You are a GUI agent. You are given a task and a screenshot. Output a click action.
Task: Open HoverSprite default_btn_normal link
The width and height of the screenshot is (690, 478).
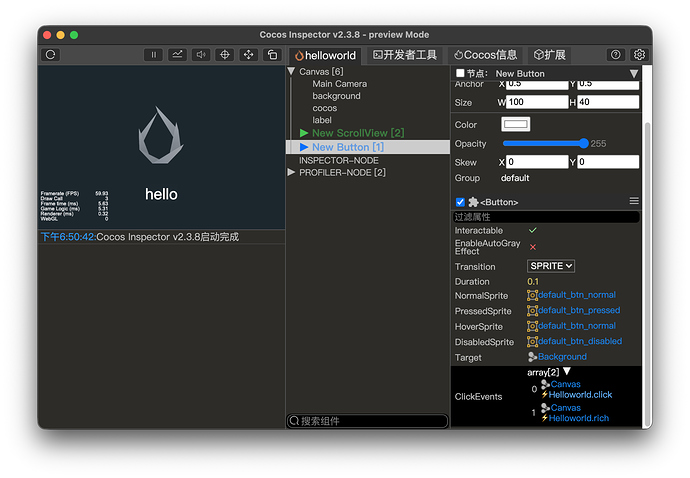pyautogui.click(x=577, y=326)
